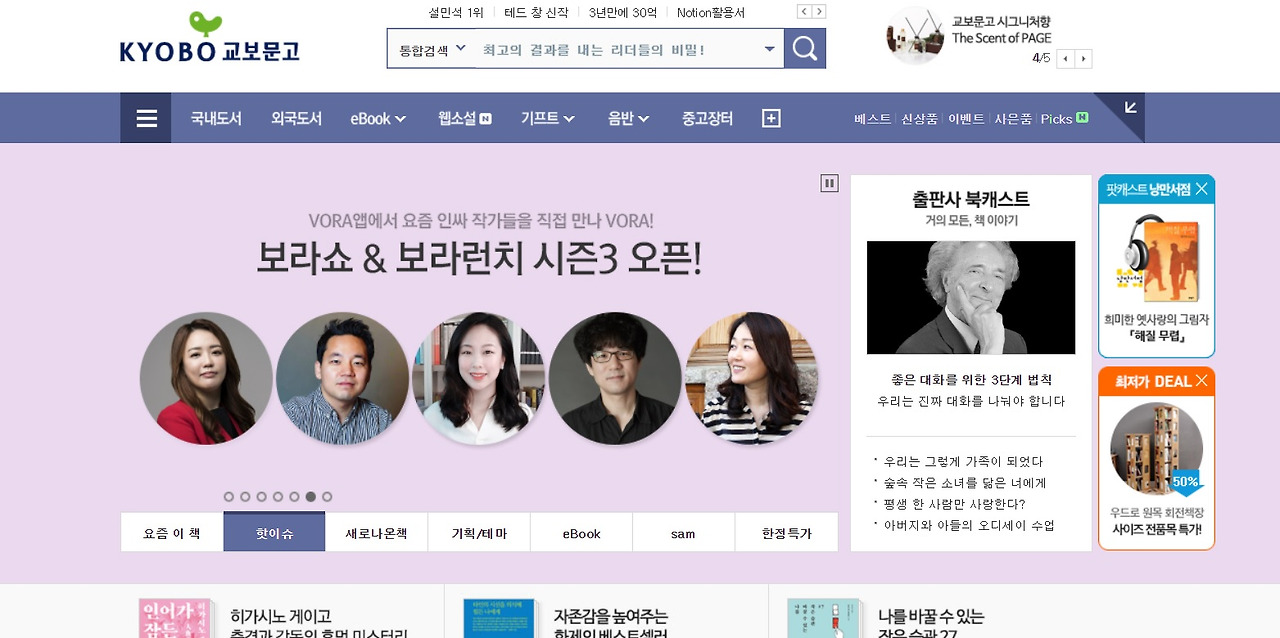Click the plus icon in navigation bar
1280x638 pixels.
pos(771,118)
